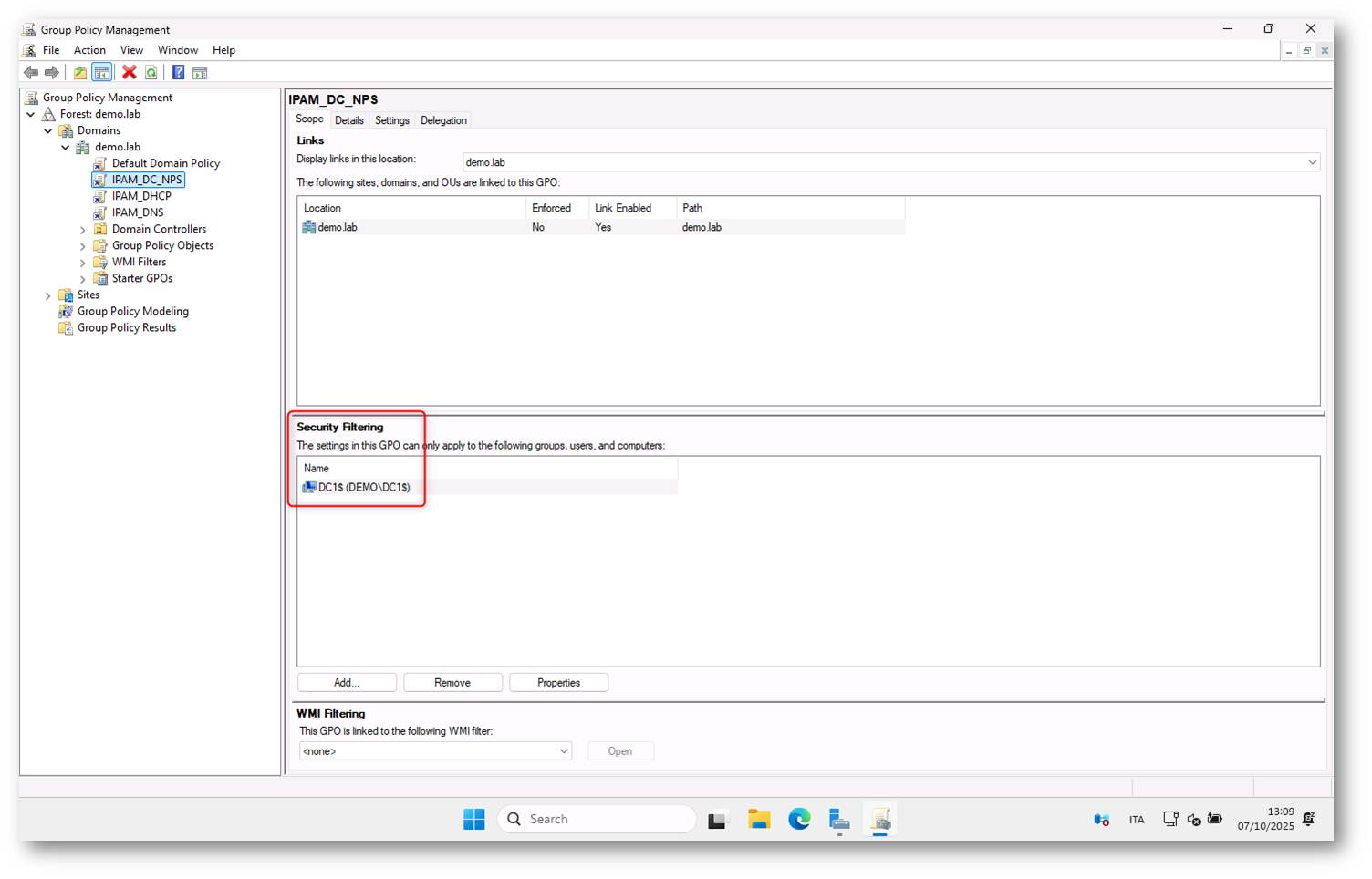Image resolution: width=1372 pixels, height=879 pixels.
Task: Open the Action menu
Action: [89, 50]
